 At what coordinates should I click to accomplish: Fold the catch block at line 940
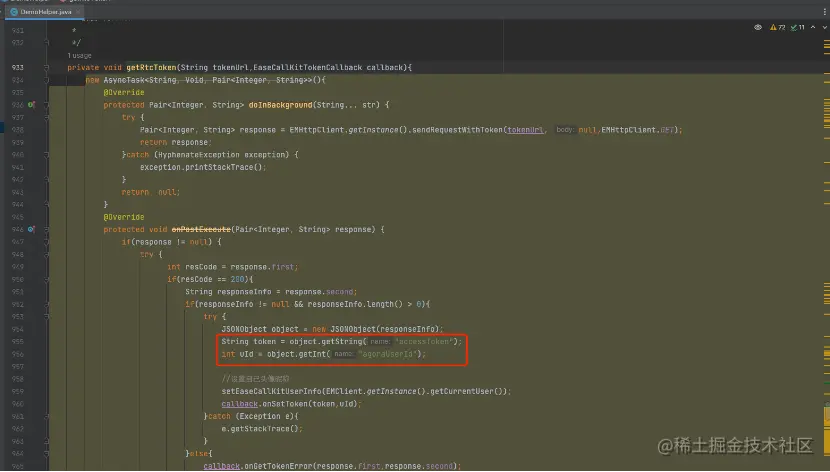(47, 155)
